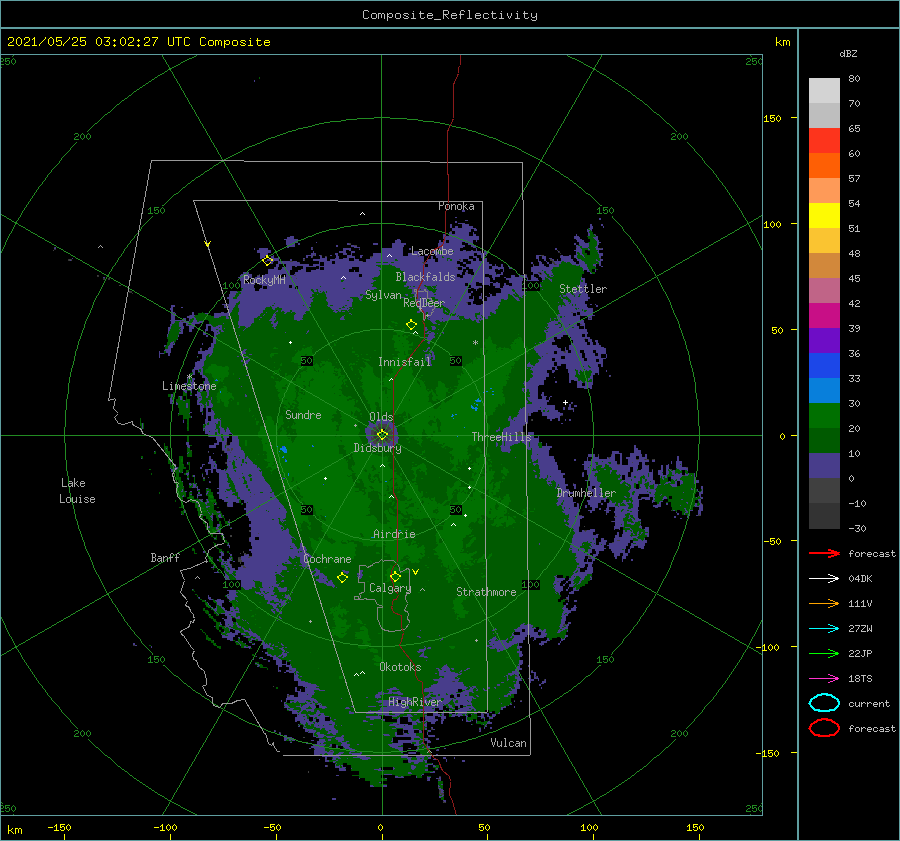900x841 pixels.
Task: Click the Sundre label
Action: [x=303, y=415]
